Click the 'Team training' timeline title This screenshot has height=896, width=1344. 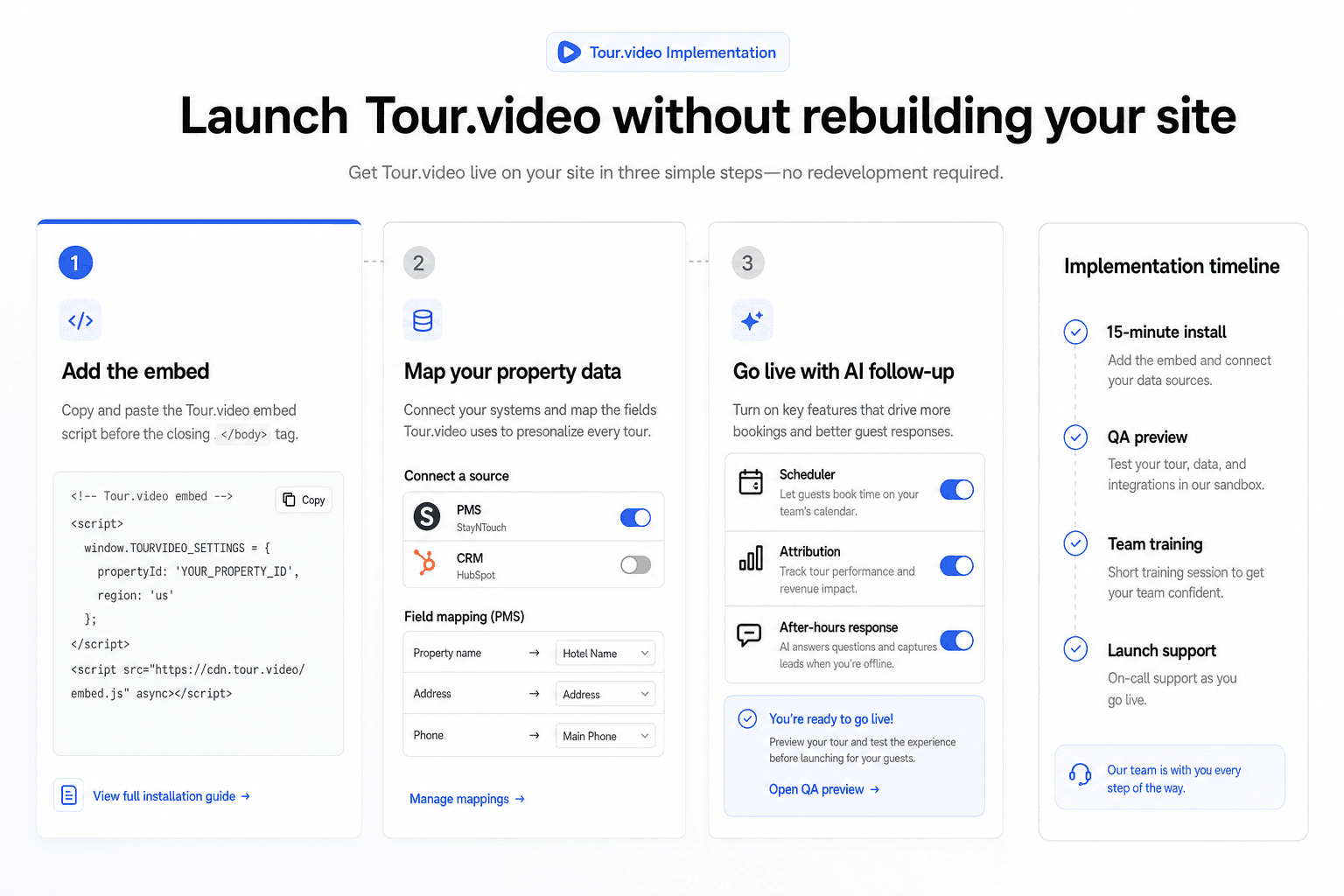[x=1155, y=544]
